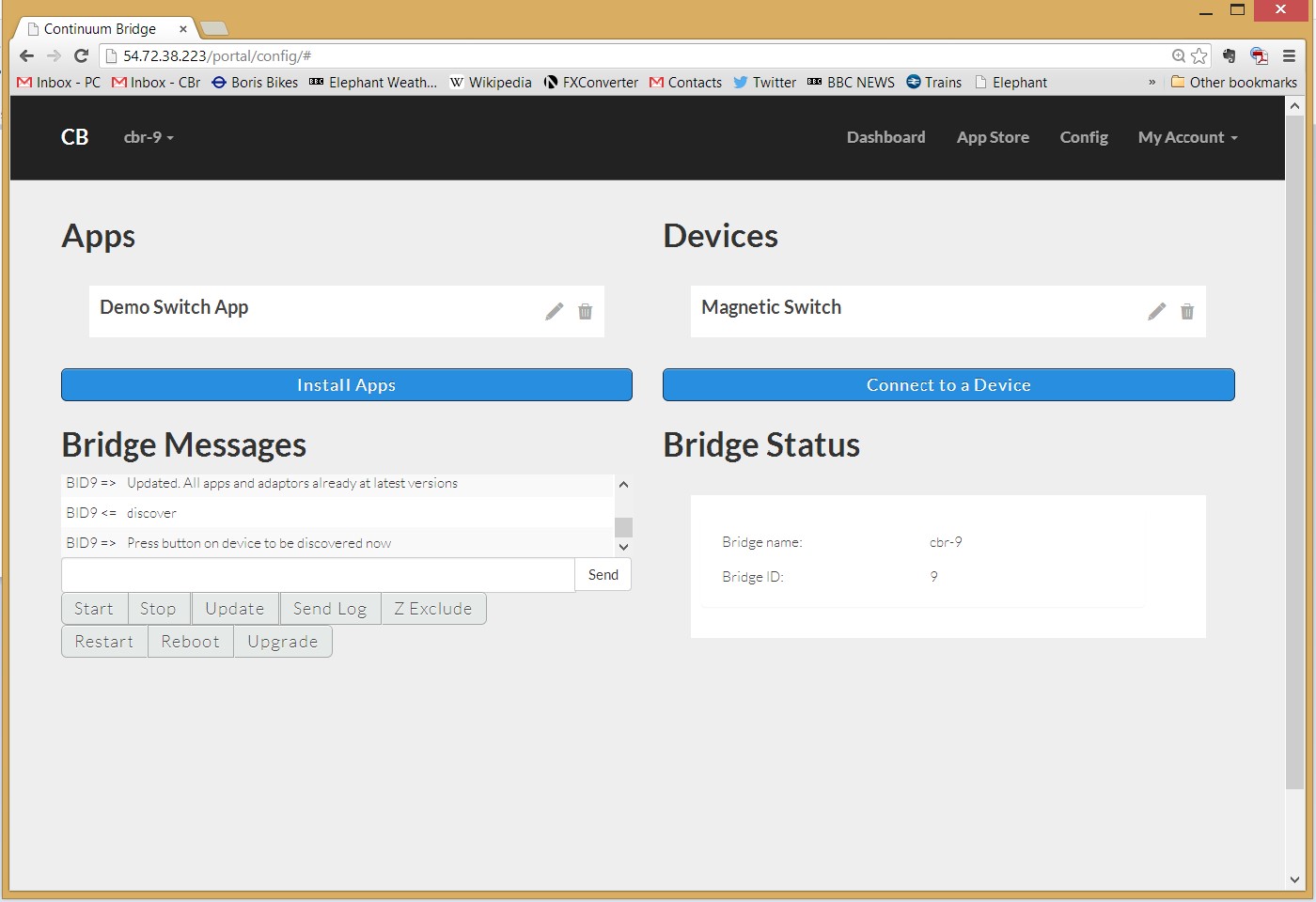The width and height of the screenshot is (1316, 902).
Task: Click the Evernote extension icon
Action: point(1229,55)
